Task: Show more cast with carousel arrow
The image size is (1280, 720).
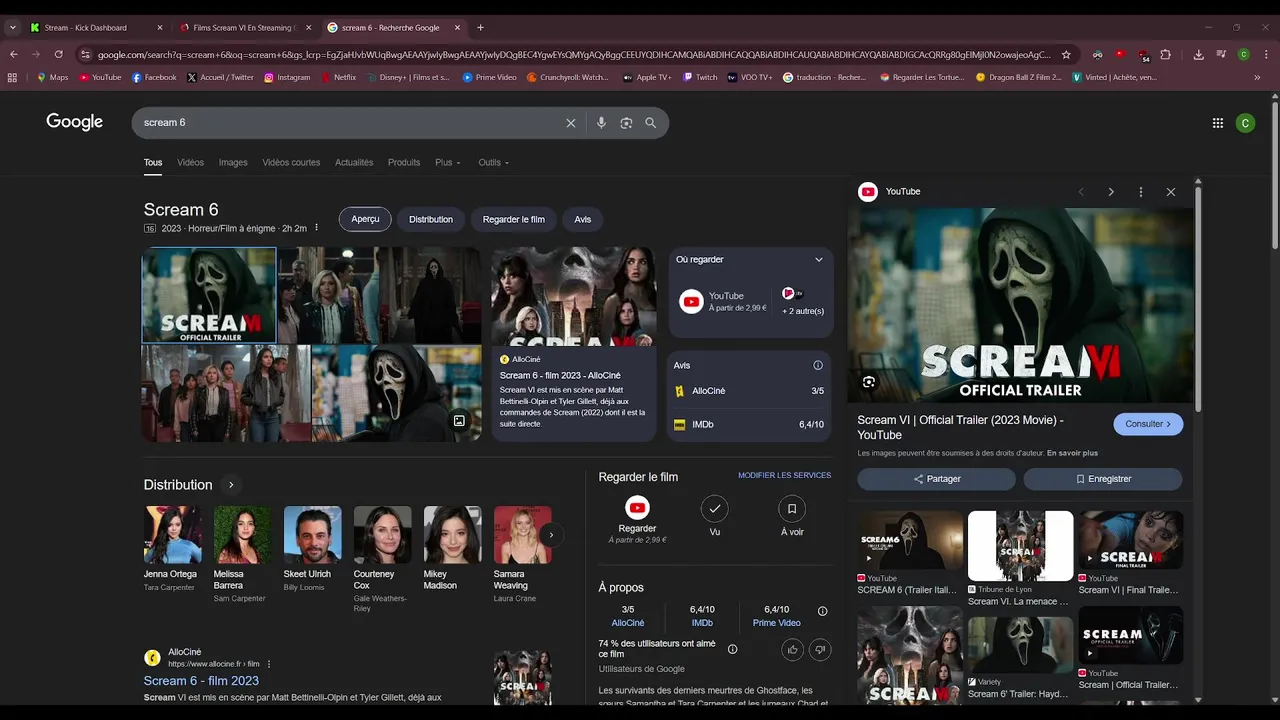Action: point(550,535)
